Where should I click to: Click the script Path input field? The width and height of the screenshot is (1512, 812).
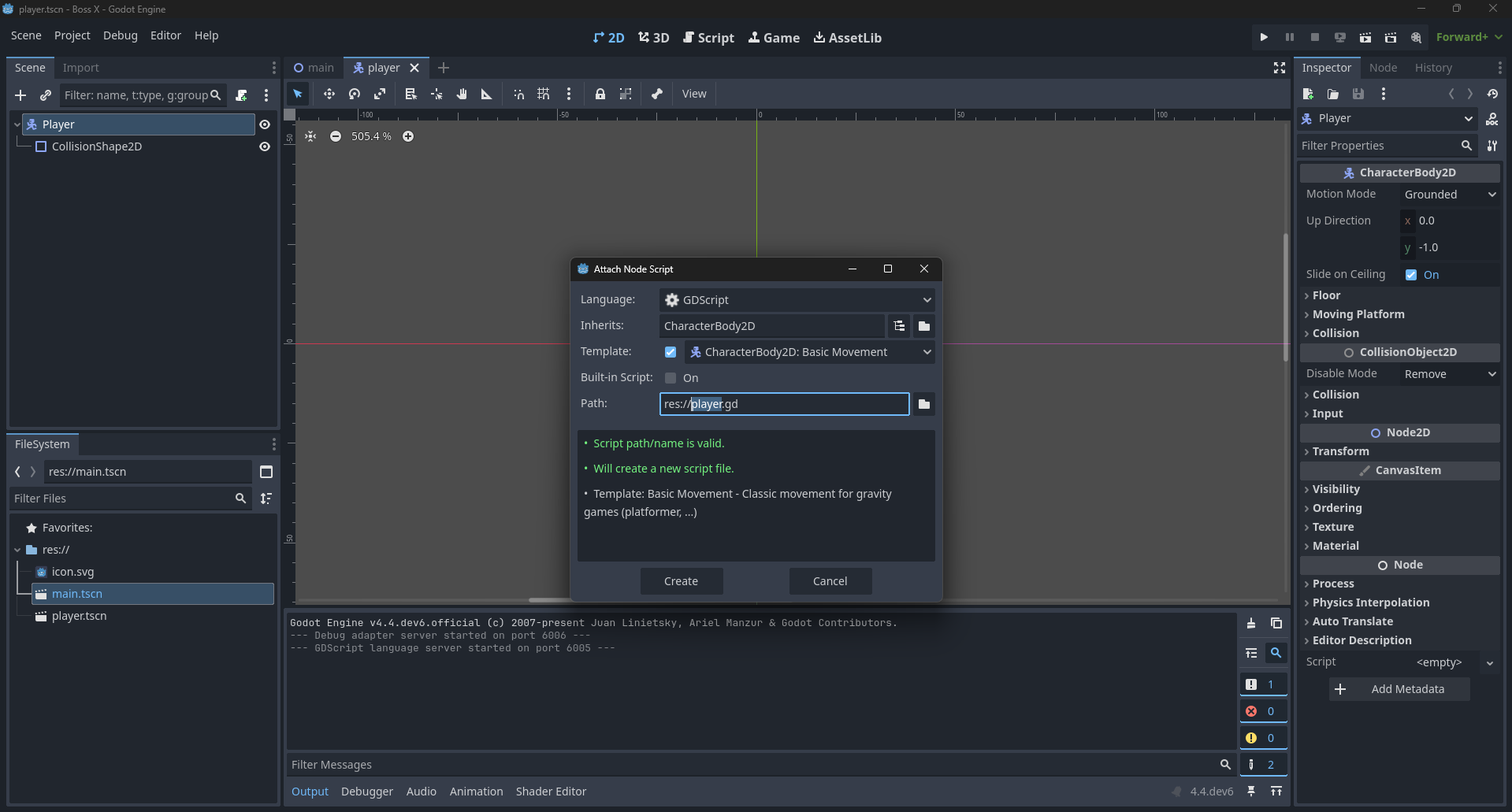click(784, 404)
